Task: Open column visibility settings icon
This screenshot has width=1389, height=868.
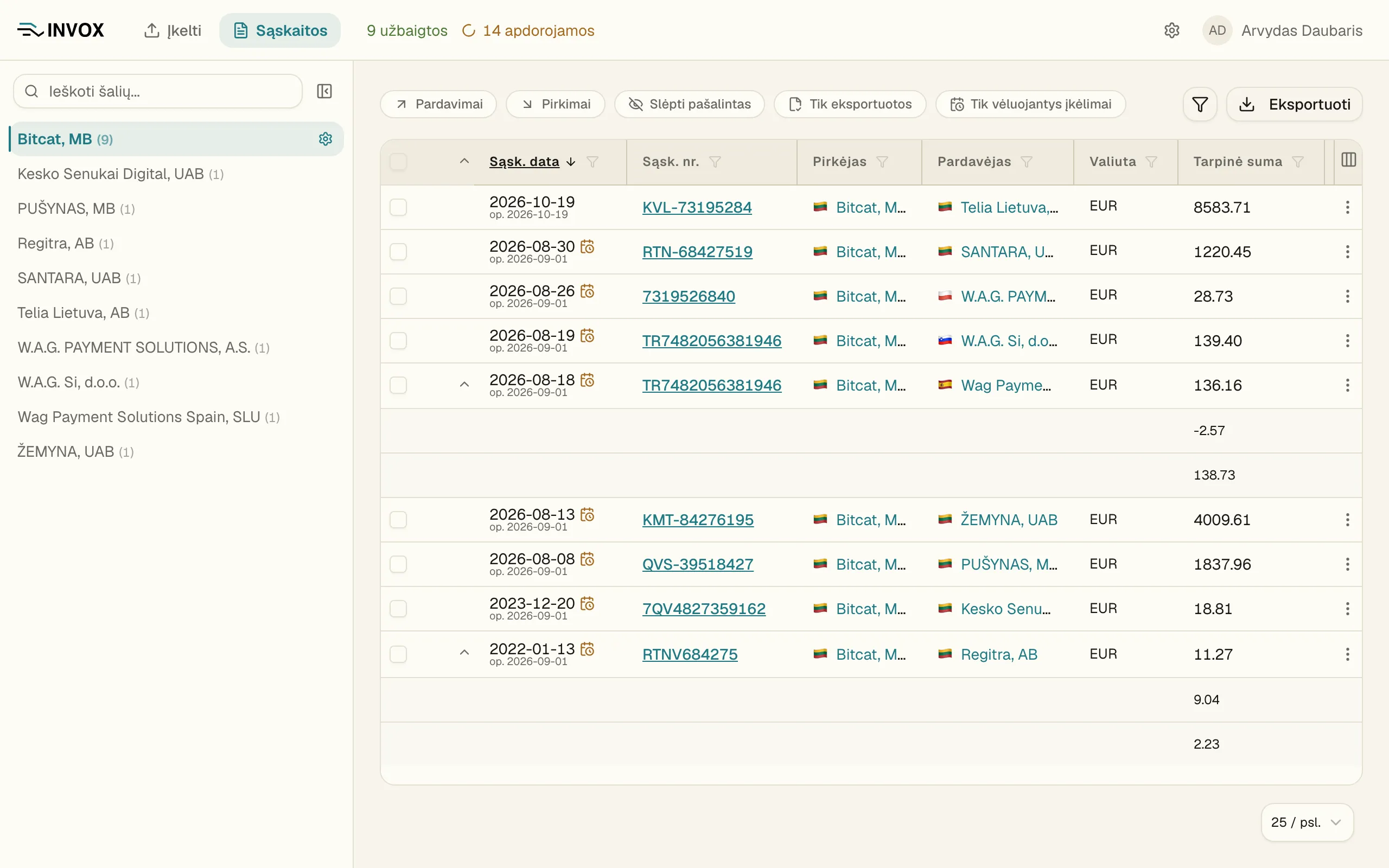Action: pyautogui.click(x=1348, y=160)
